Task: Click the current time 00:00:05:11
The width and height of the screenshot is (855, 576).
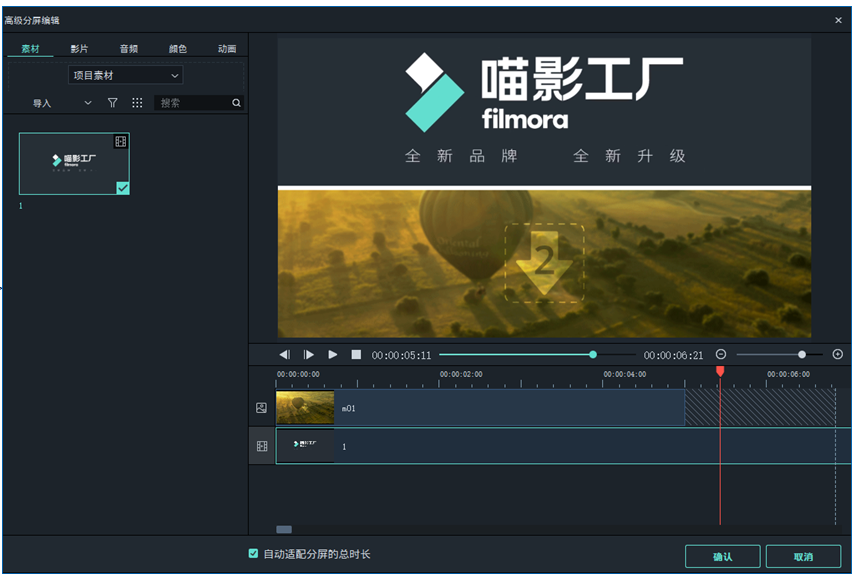Action: click(401, 355)
